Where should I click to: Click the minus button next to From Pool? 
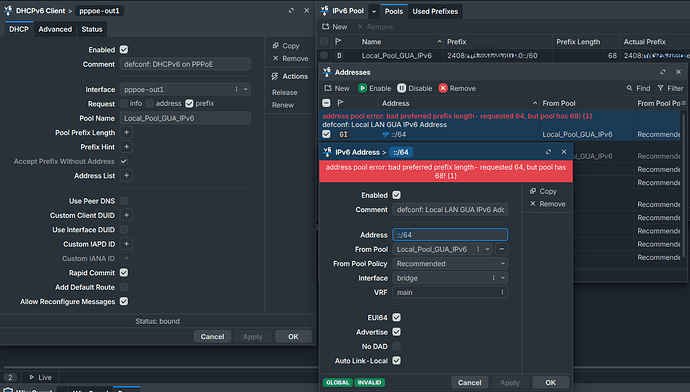pos(501,249)
